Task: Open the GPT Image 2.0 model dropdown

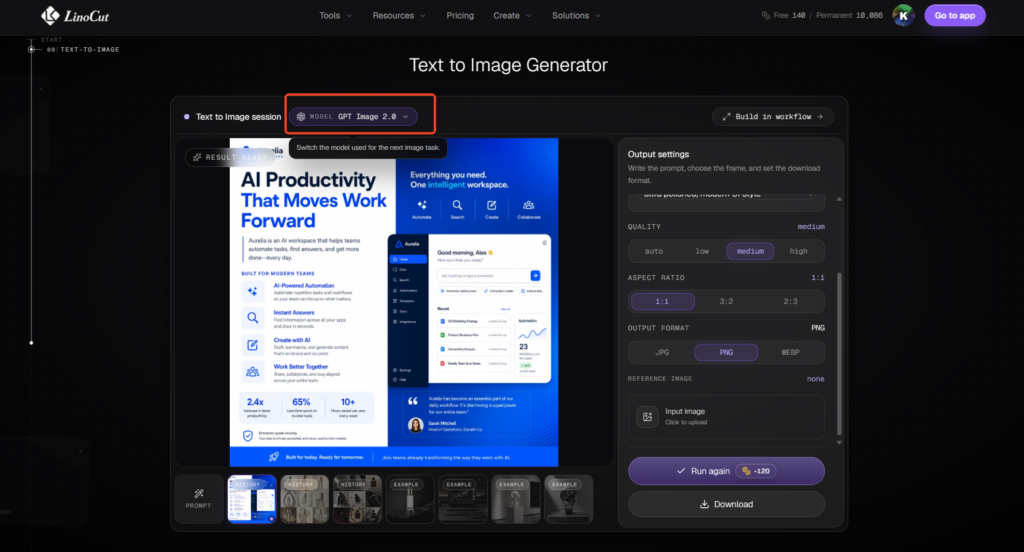Action: tap(353, 117)
